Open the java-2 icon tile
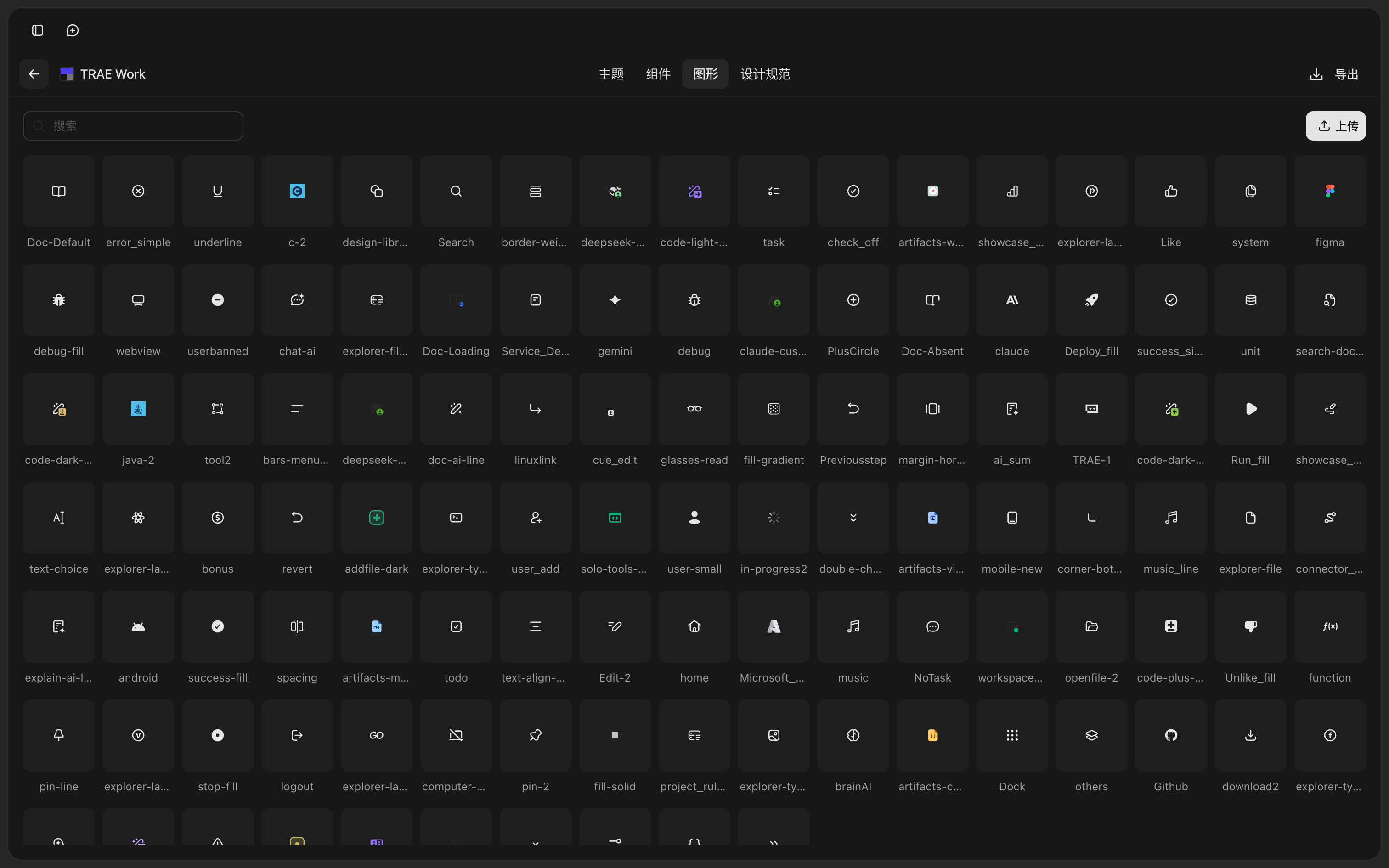 pos(138,409)
